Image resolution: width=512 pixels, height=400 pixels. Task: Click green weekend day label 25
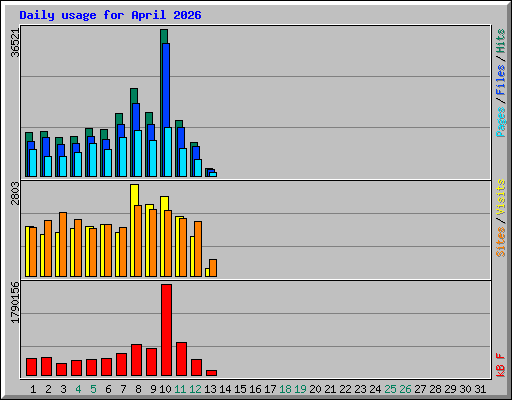tap(390, 389)
